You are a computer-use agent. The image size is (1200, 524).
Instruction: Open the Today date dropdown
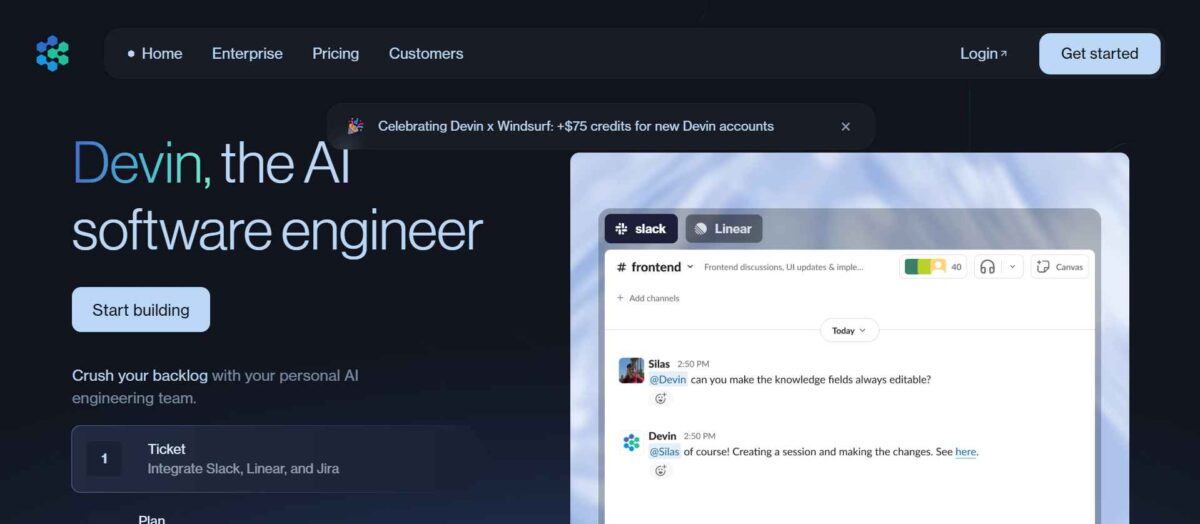pyautogui.click(x=849, y=330)
